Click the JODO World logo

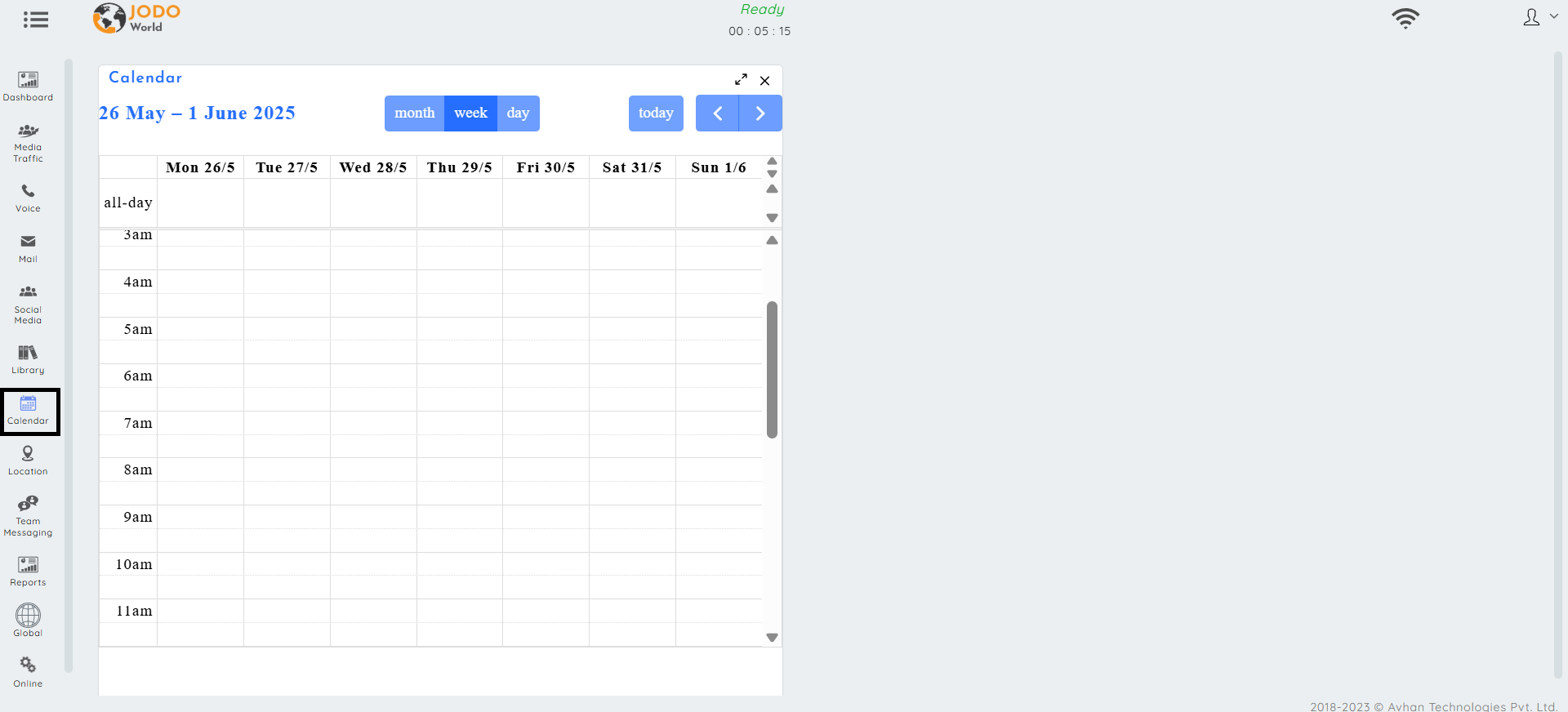coord(136,18)
